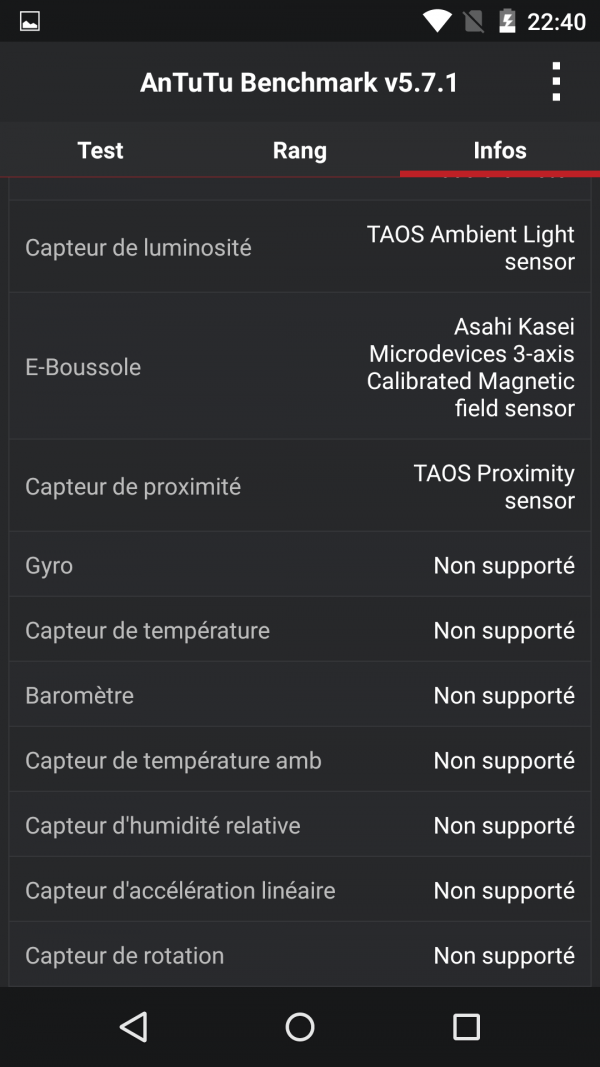
Task: Tap the E-Boussole sensor row
Action: point(300,367)
